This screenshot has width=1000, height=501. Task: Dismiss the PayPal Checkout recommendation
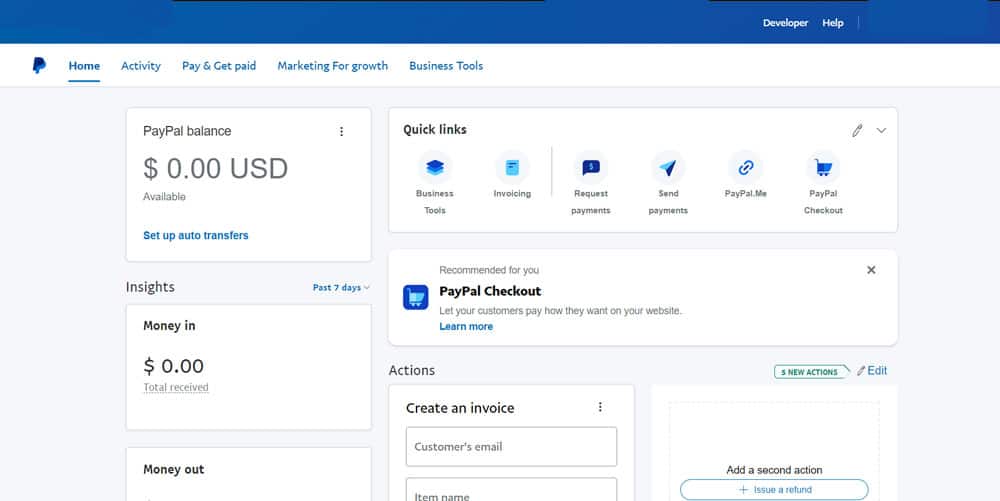[x=871, y=270]
